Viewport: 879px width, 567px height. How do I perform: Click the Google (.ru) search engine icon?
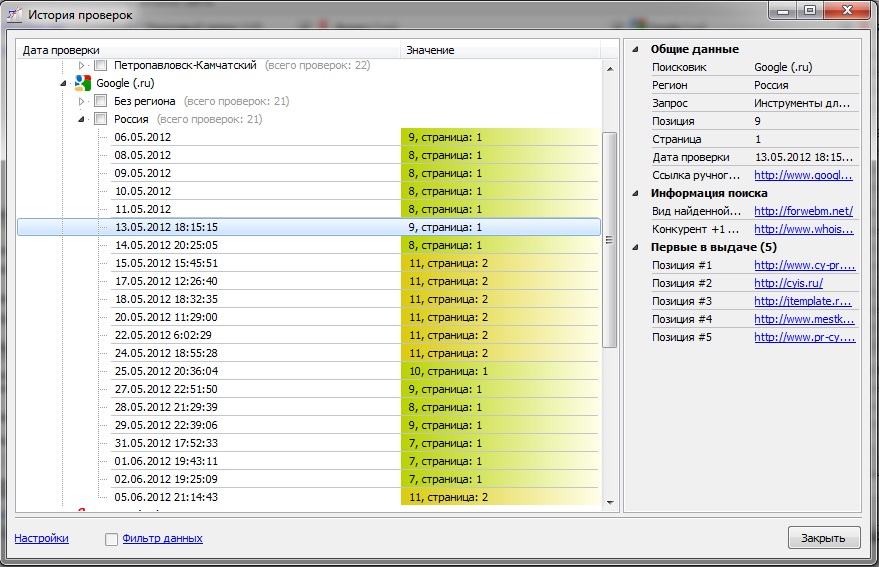[83, 83]
